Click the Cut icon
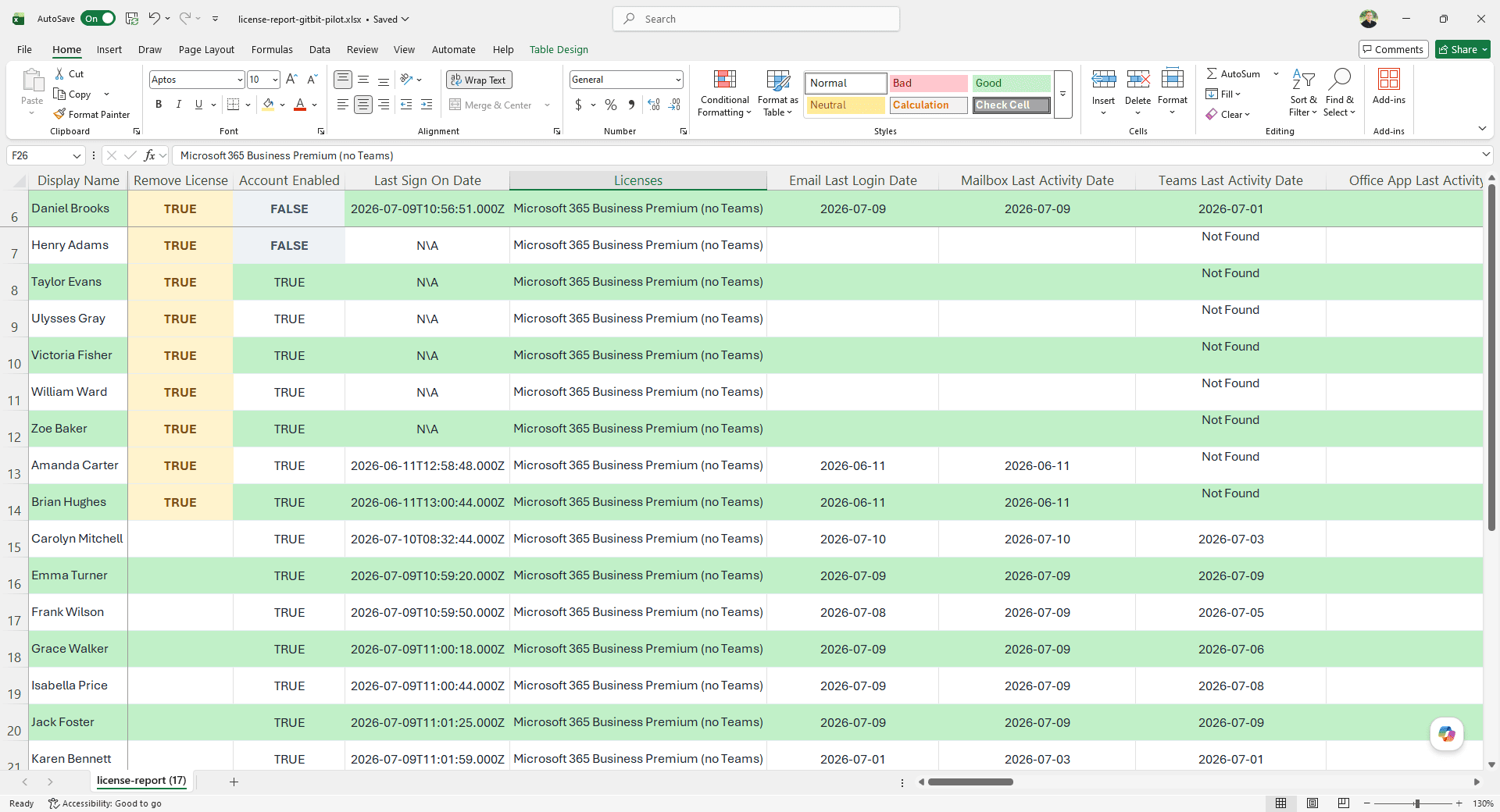 [x=60, y=73]
